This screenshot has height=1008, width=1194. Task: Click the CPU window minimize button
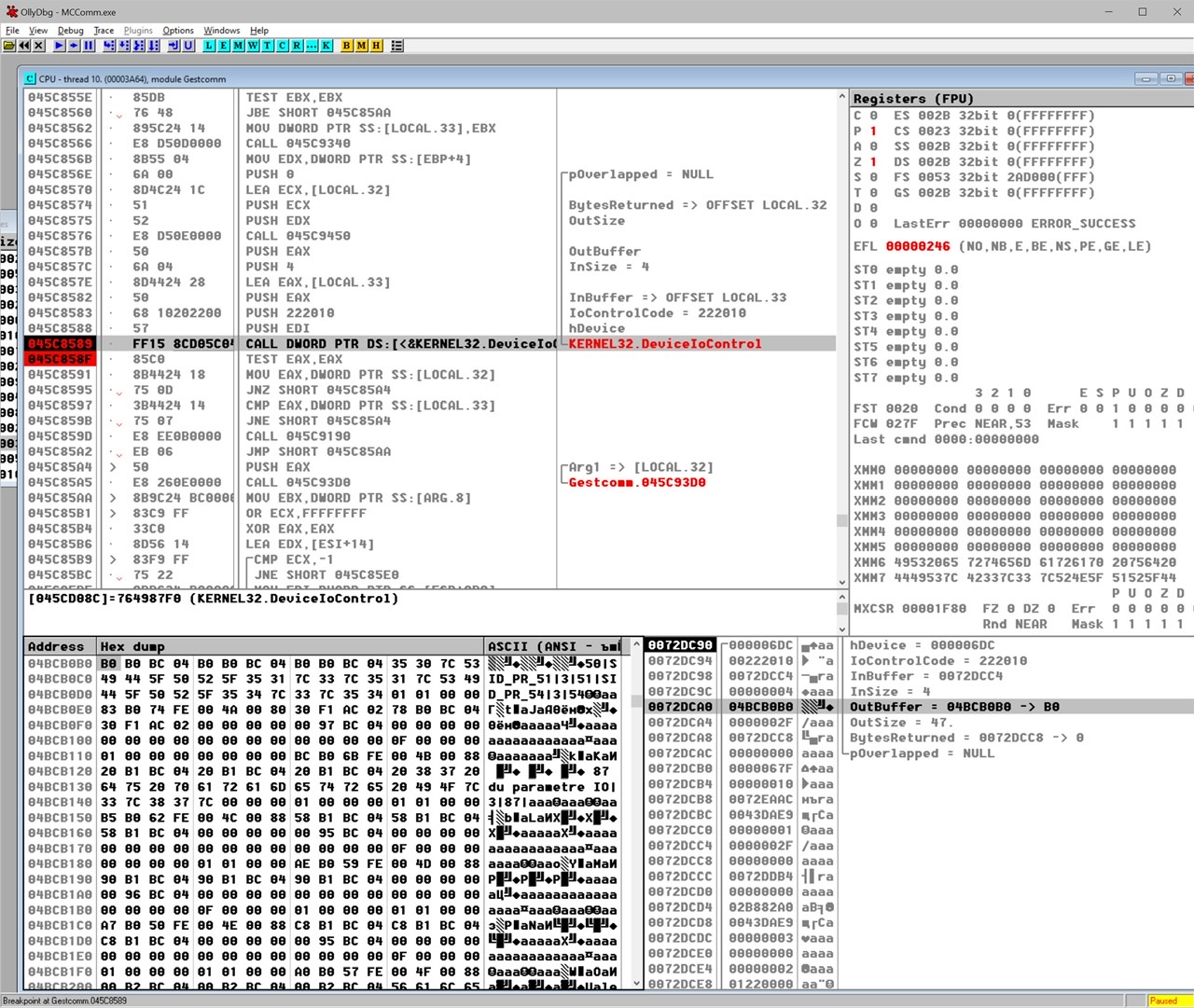pos(1148,78)
